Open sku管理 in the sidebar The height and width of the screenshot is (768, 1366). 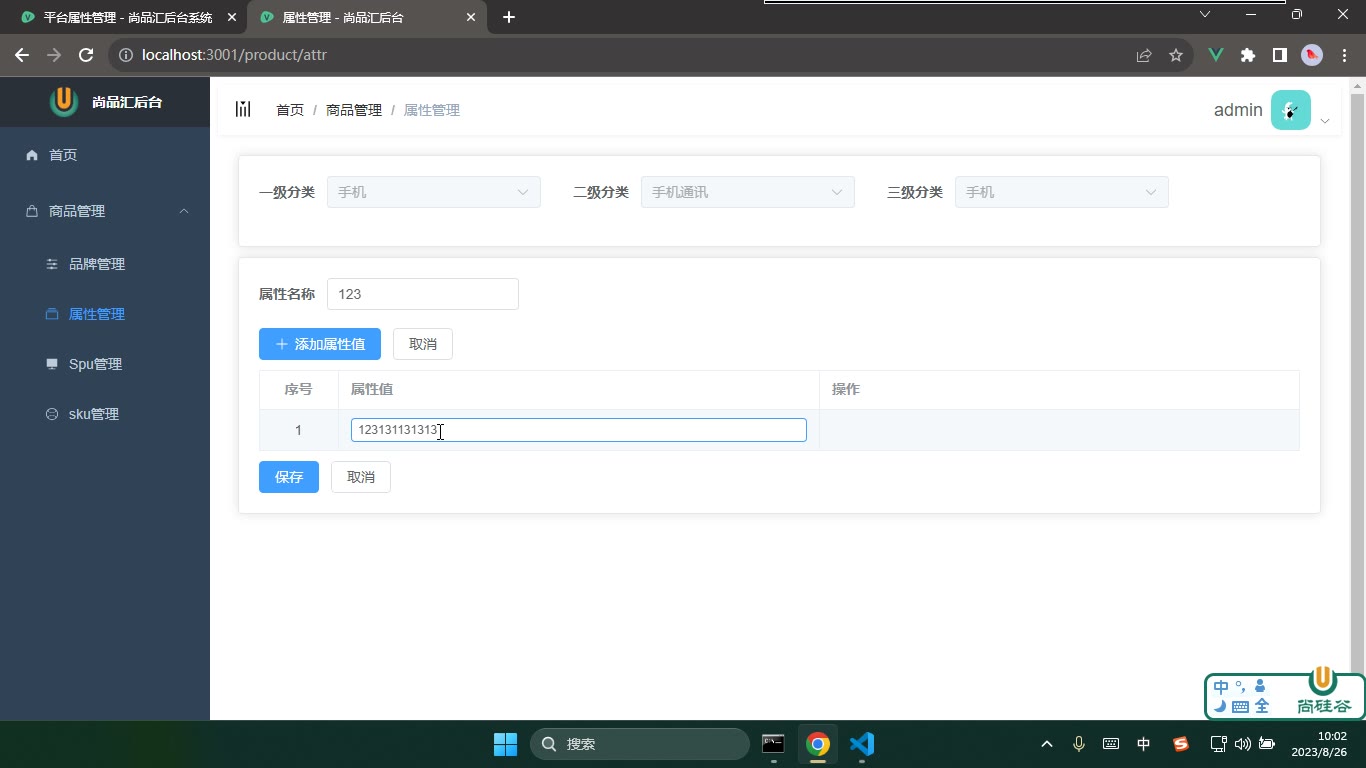coord(105,414)
